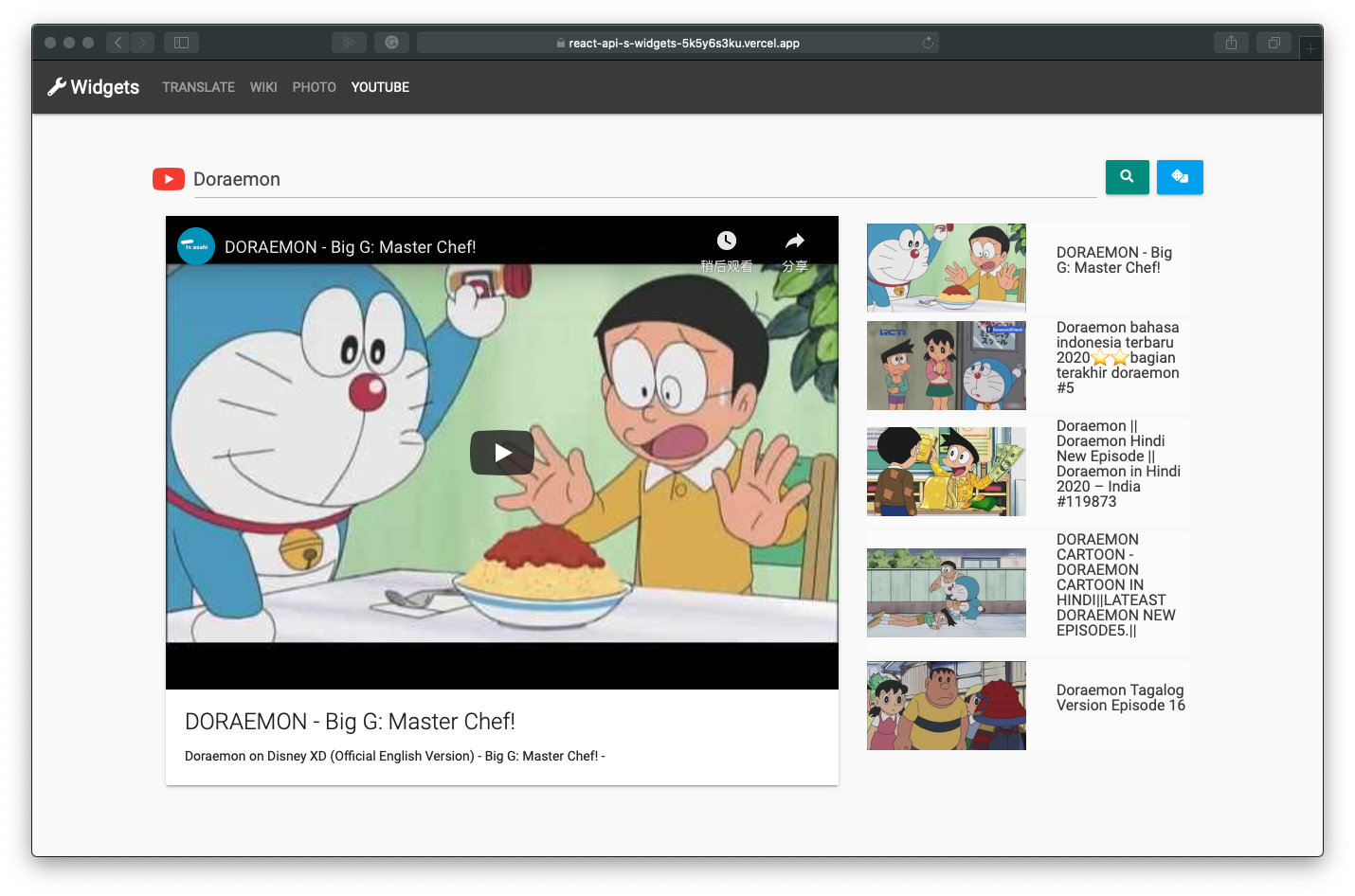Click 'DORAEMON - Big G: Master Chef!' sidebar title
The height and width of the screenshot is (896, 1355).
1114,260
